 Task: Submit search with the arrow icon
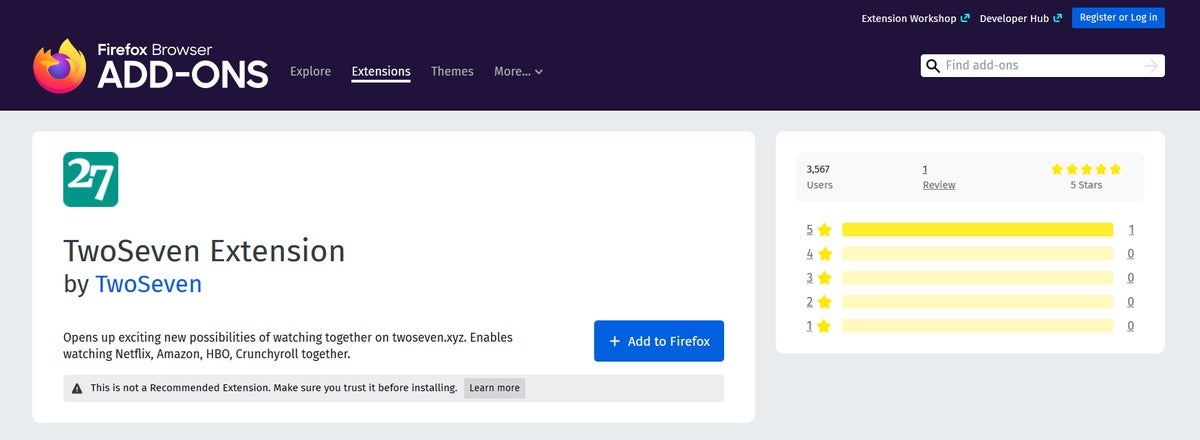1151,66
